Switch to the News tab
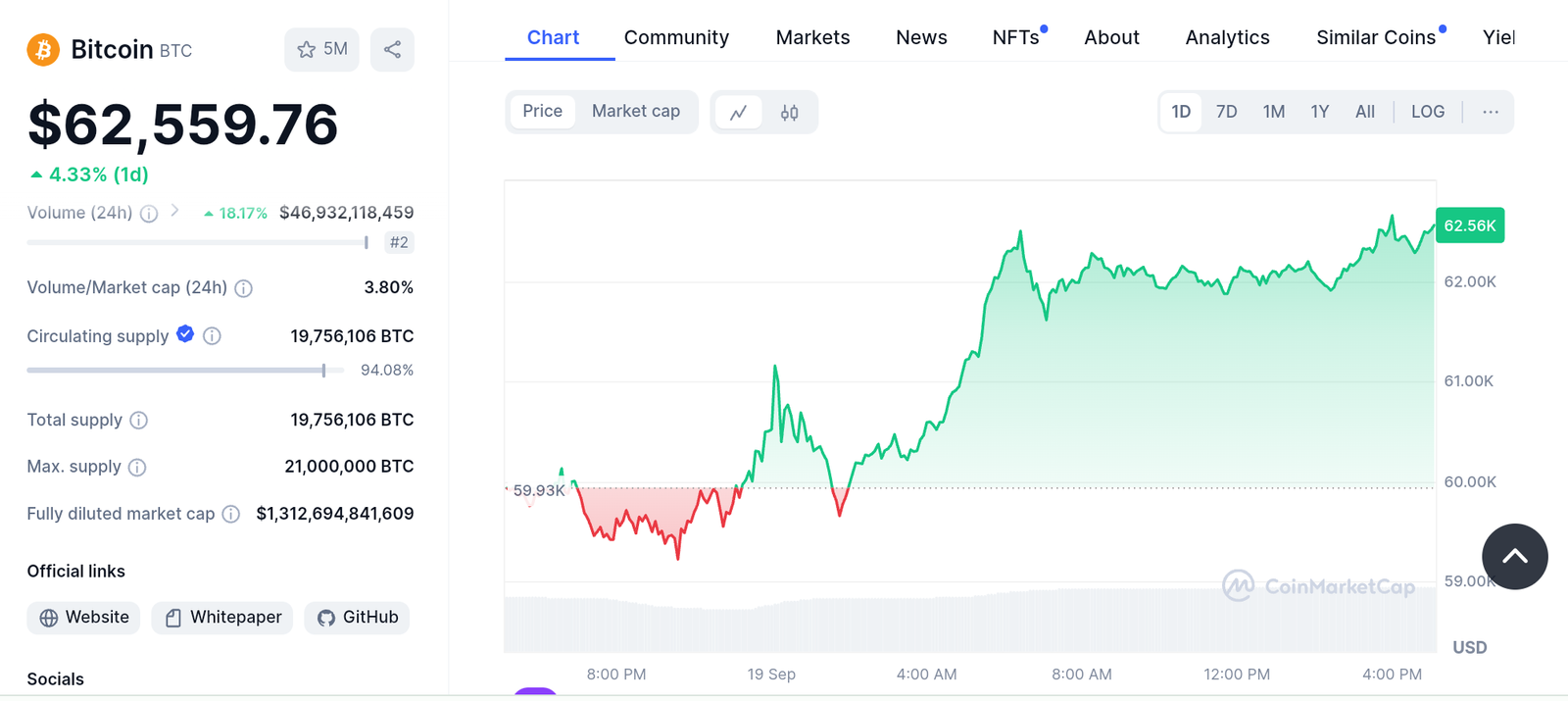The image size is (1568, 701). [921, 37]
